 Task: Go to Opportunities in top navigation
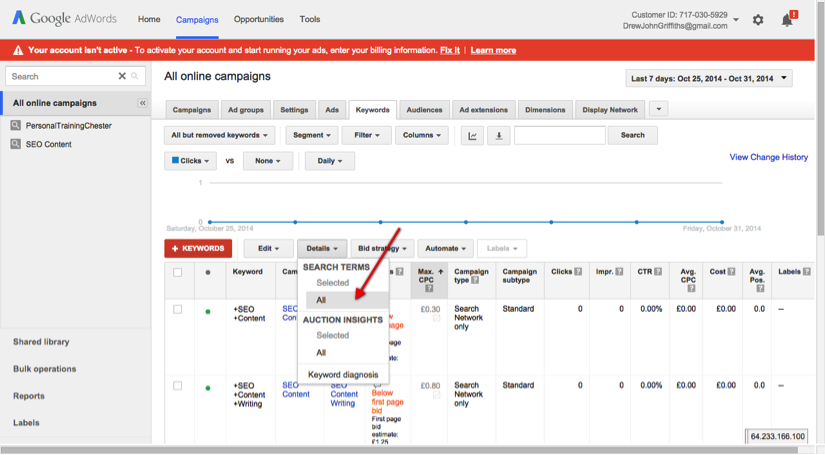tap(258, 19)
